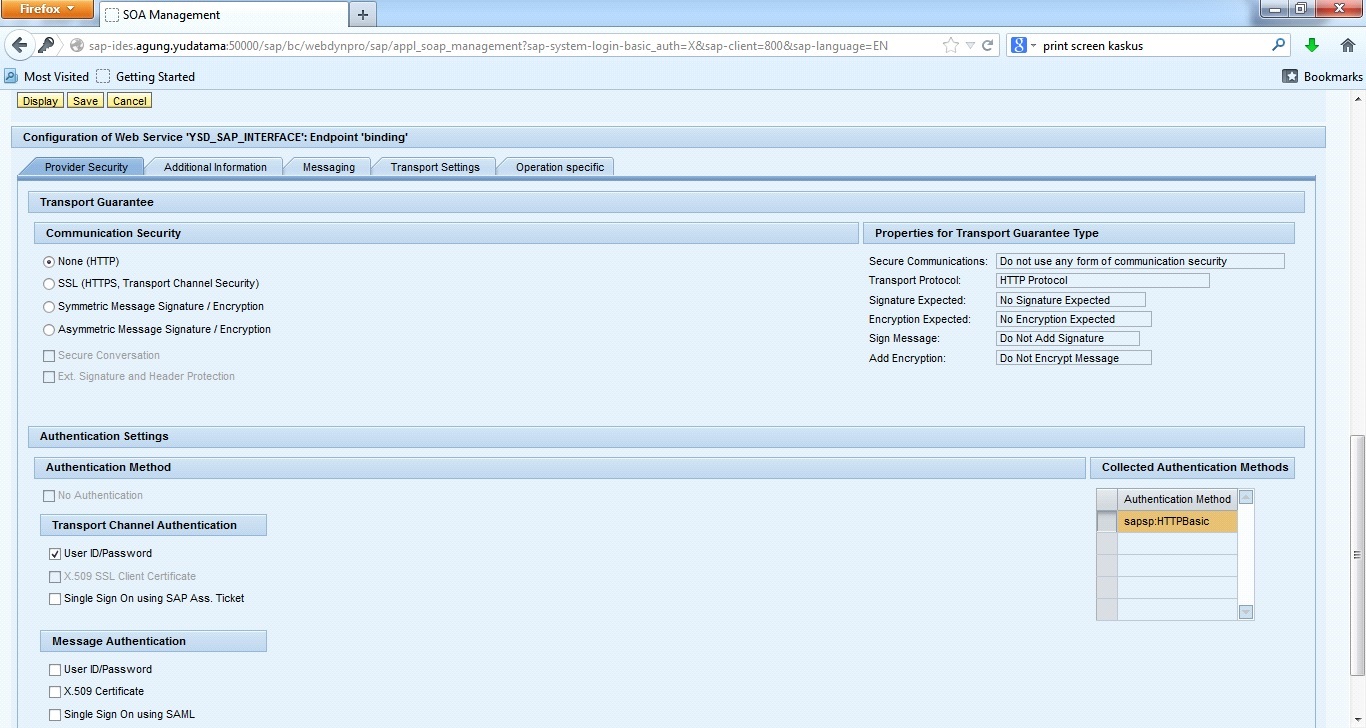Click the reload page icon
Viewport: 1366px width, 728px height.
988,46
